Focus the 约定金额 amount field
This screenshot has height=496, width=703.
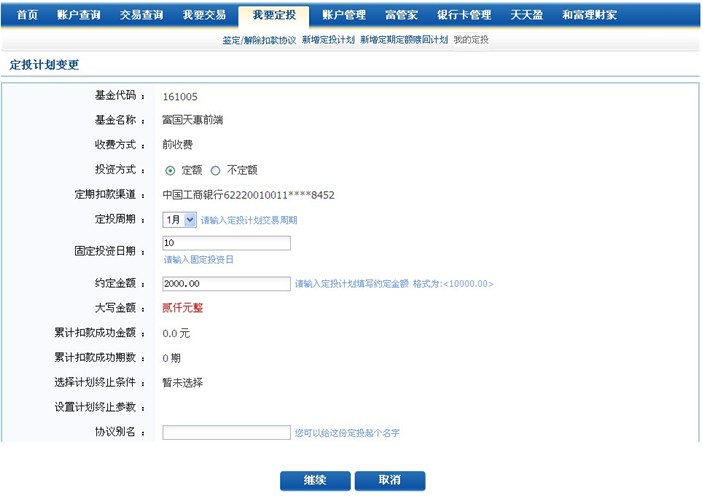pos(226,284)
